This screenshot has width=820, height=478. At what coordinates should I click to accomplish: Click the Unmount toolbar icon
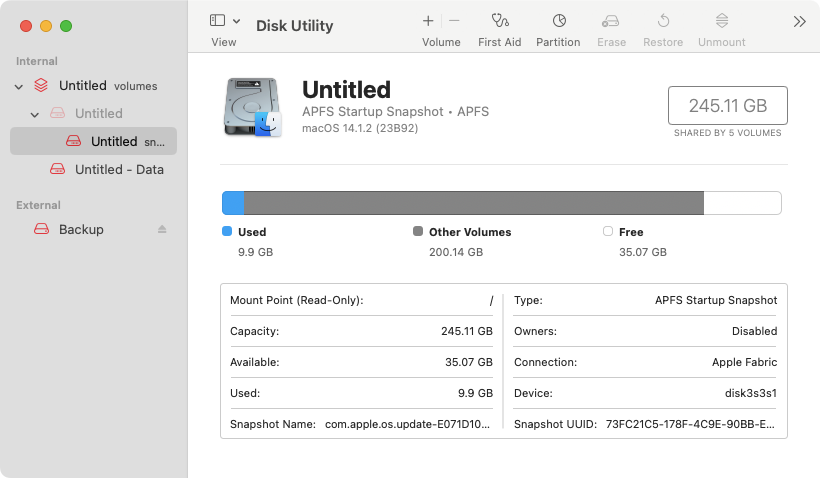[722, 21]
